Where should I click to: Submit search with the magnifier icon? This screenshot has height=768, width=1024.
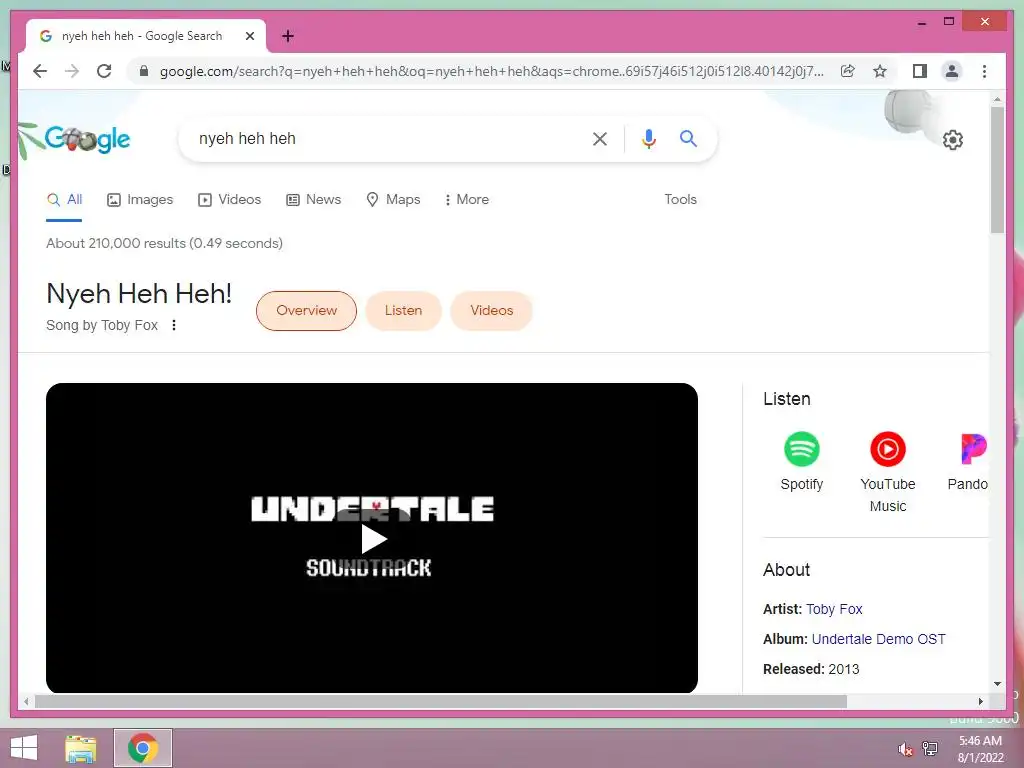click(688, 138)
